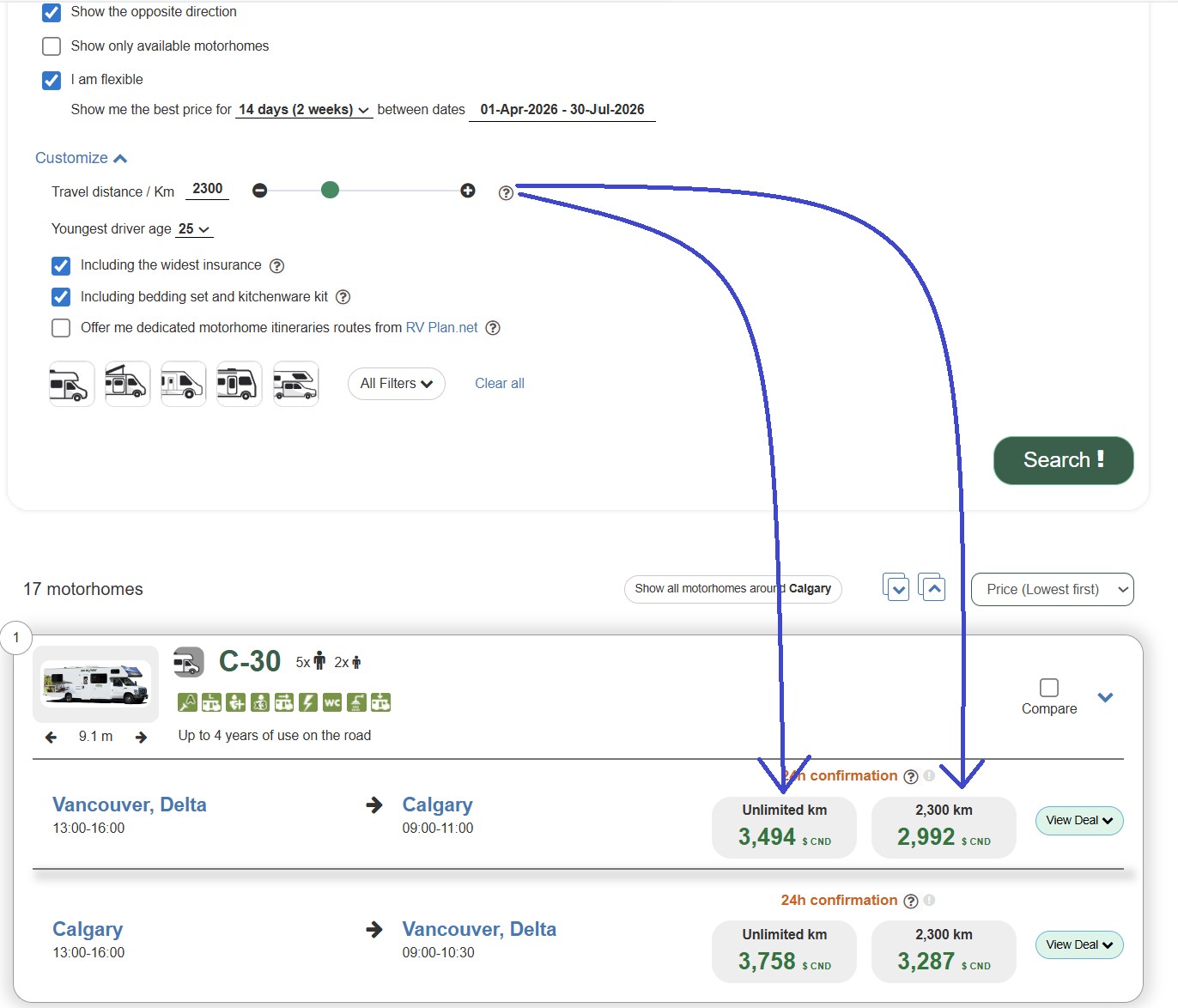Expand the C-30 details chevron
The width and height of the screenshot is (1178, 1008).
pos(1106,698)
